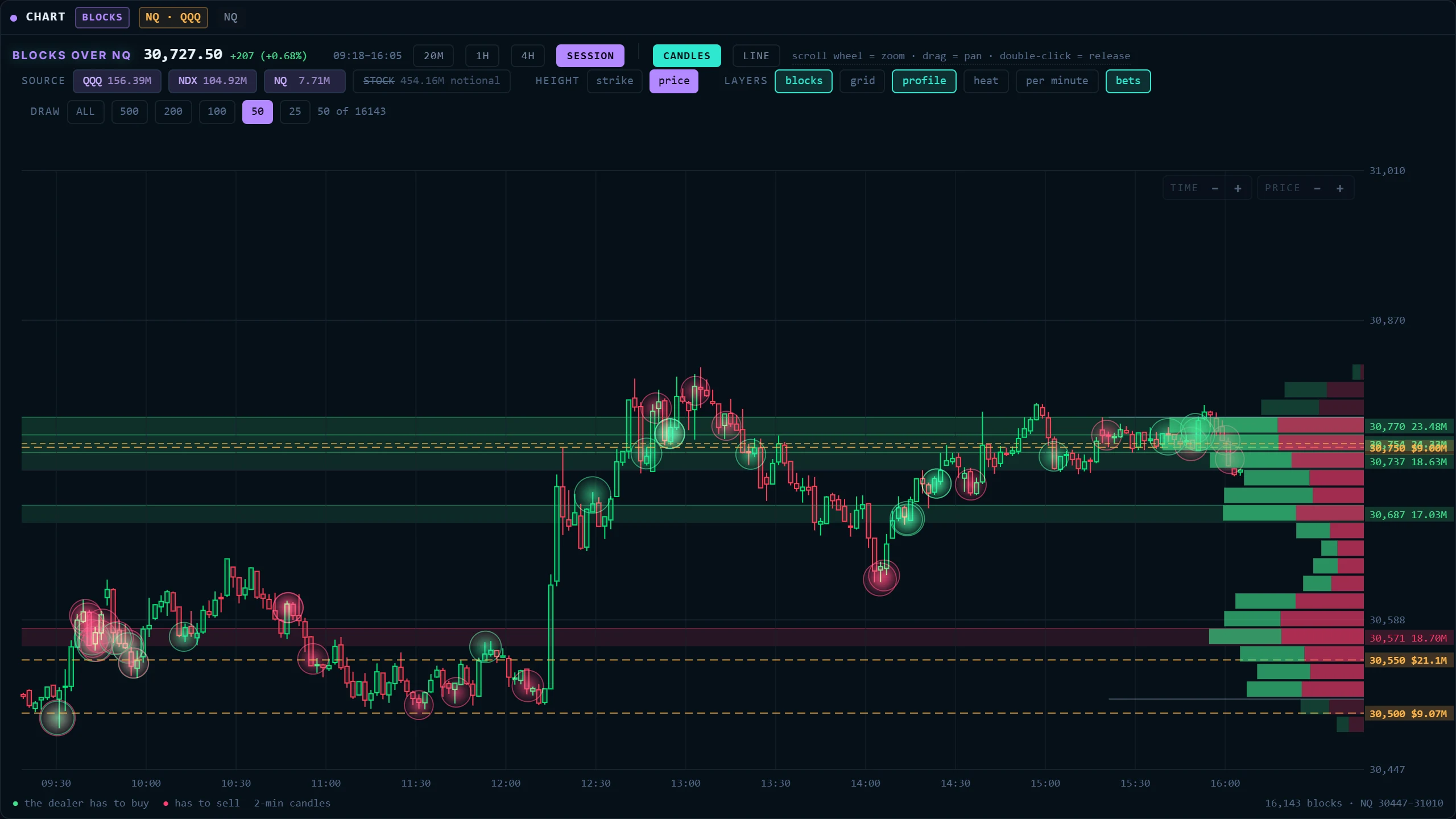
Task: Draw top 500 blocks
Action: pyautogui.click(x=129, y=111)
